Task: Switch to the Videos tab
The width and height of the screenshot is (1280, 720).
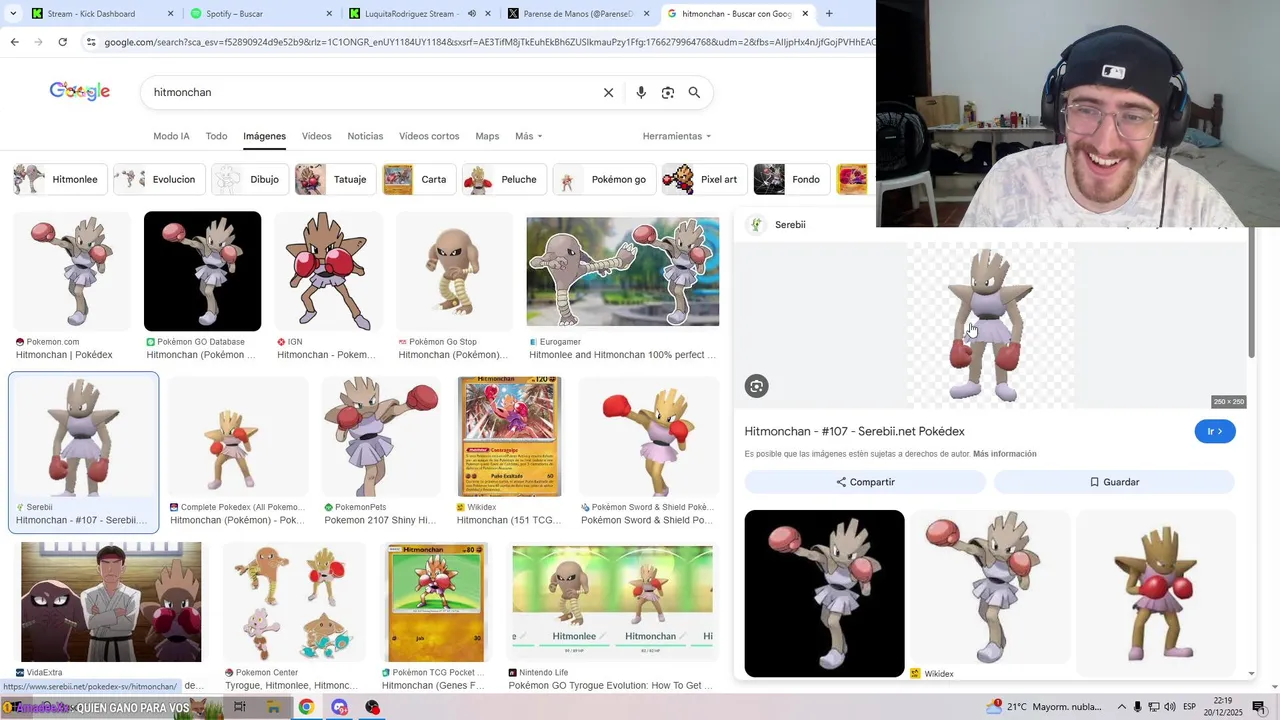Action: pyautogui.click(x=316, y=136)
